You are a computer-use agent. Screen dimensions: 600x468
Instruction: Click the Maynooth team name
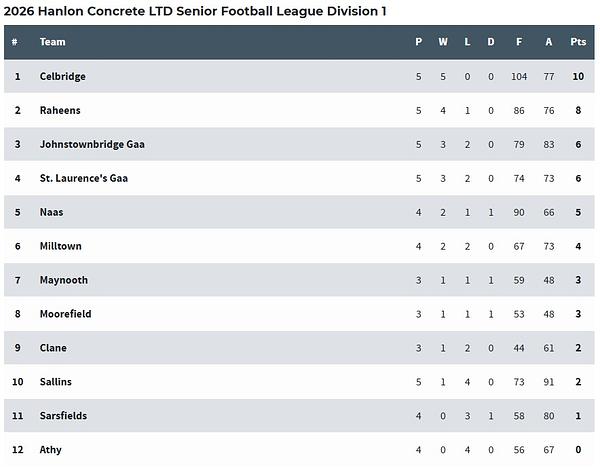tap(64, 280)
